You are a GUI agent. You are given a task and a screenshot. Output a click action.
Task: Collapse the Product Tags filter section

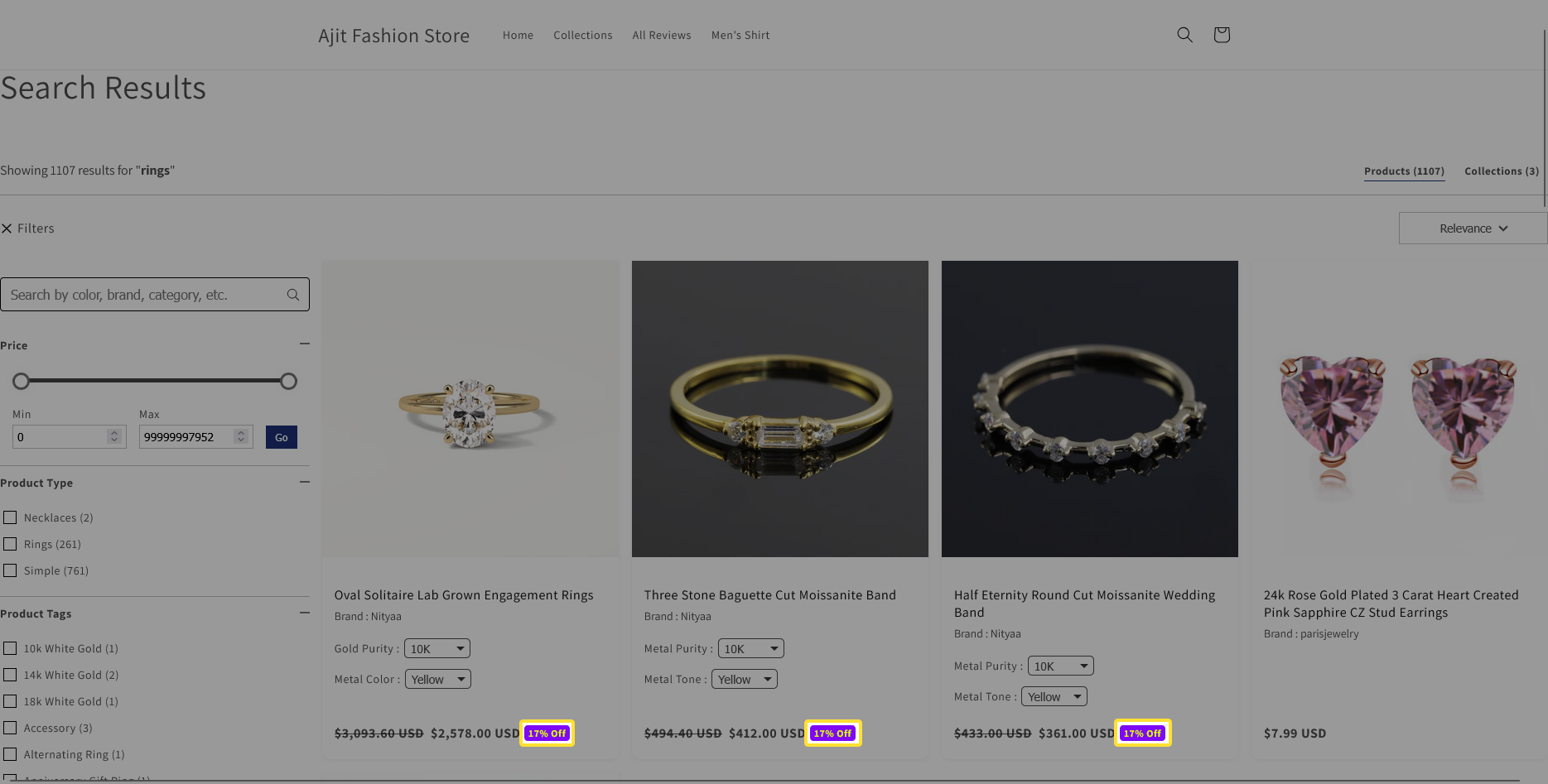304,613
